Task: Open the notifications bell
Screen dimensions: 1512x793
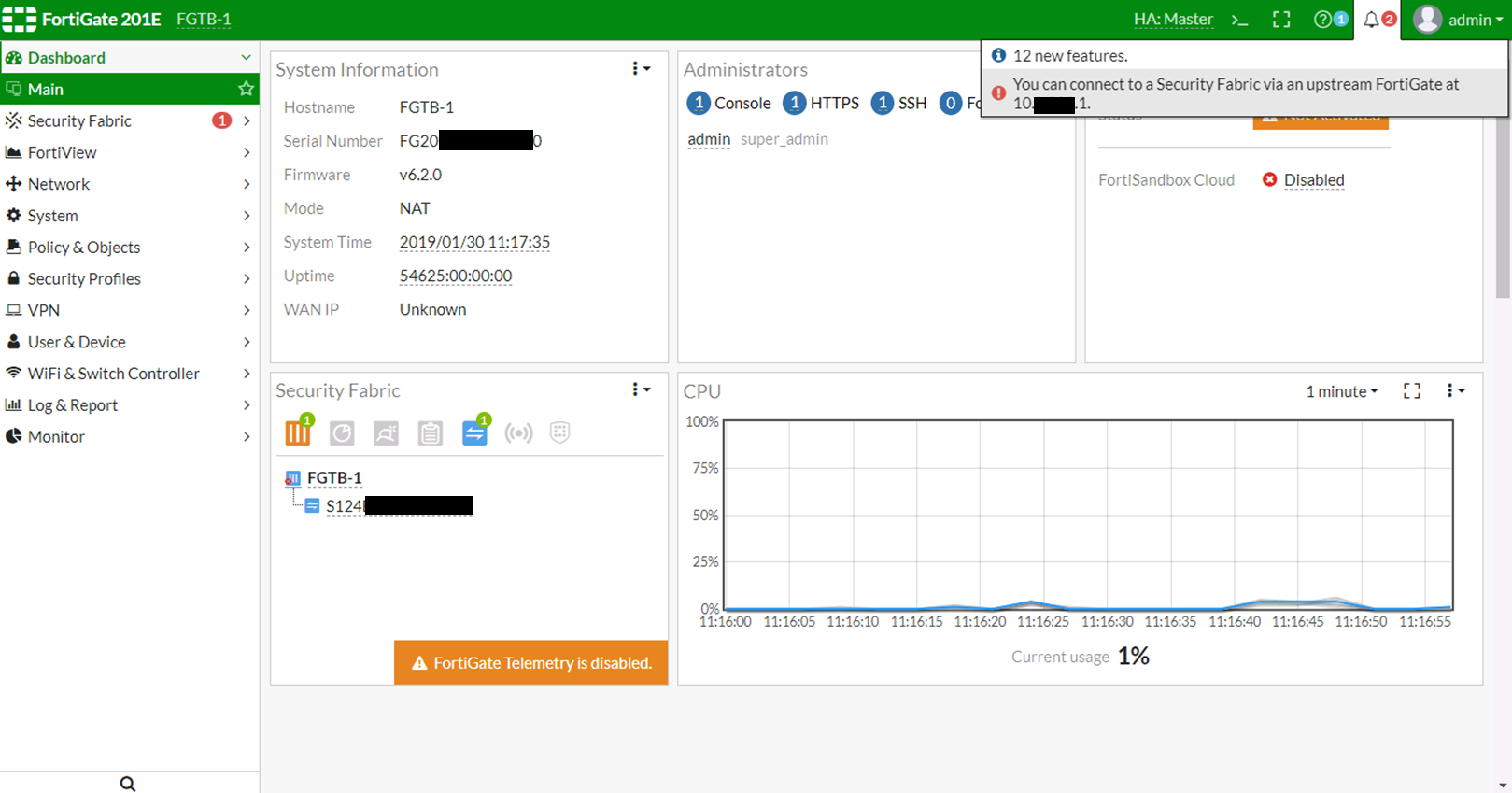Action: coord(1371,20)
